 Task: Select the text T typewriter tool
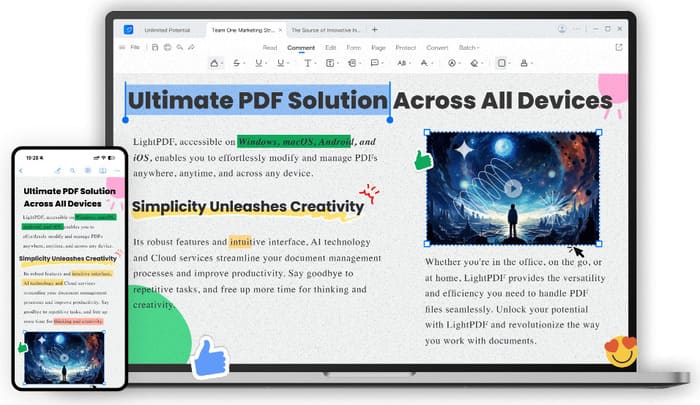pyautogui.click(x=308, y=63)
